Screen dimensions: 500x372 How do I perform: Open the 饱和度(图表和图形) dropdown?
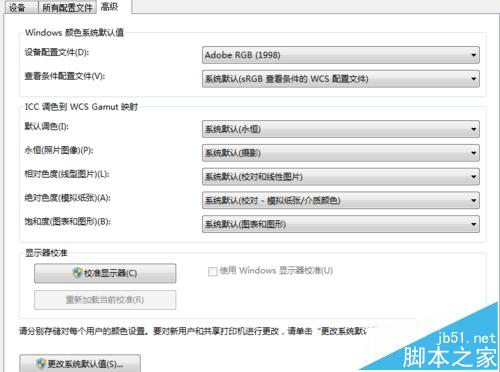click(x=341, y=224)
